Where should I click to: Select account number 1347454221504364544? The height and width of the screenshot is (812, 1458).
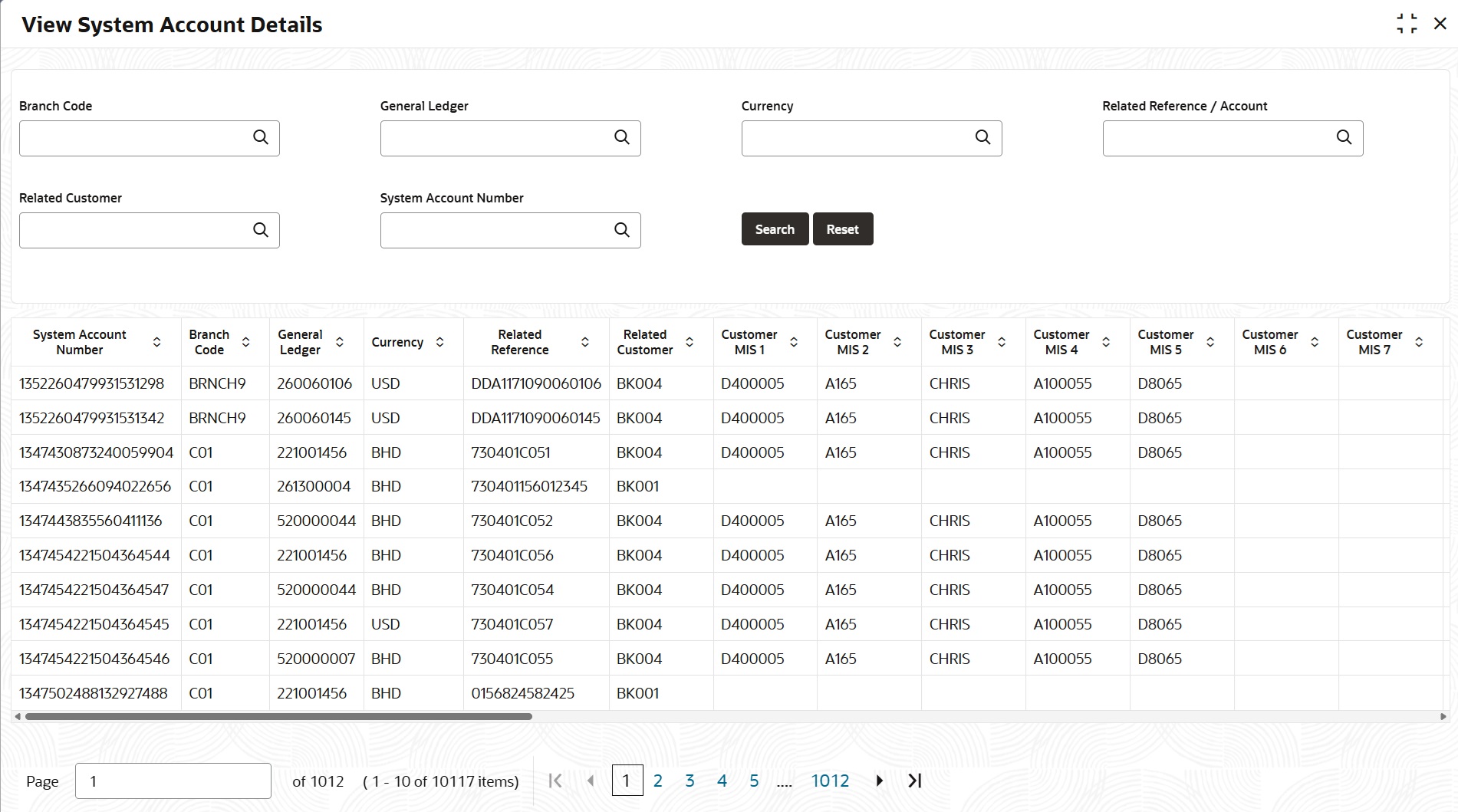click(x=95, y=555)
